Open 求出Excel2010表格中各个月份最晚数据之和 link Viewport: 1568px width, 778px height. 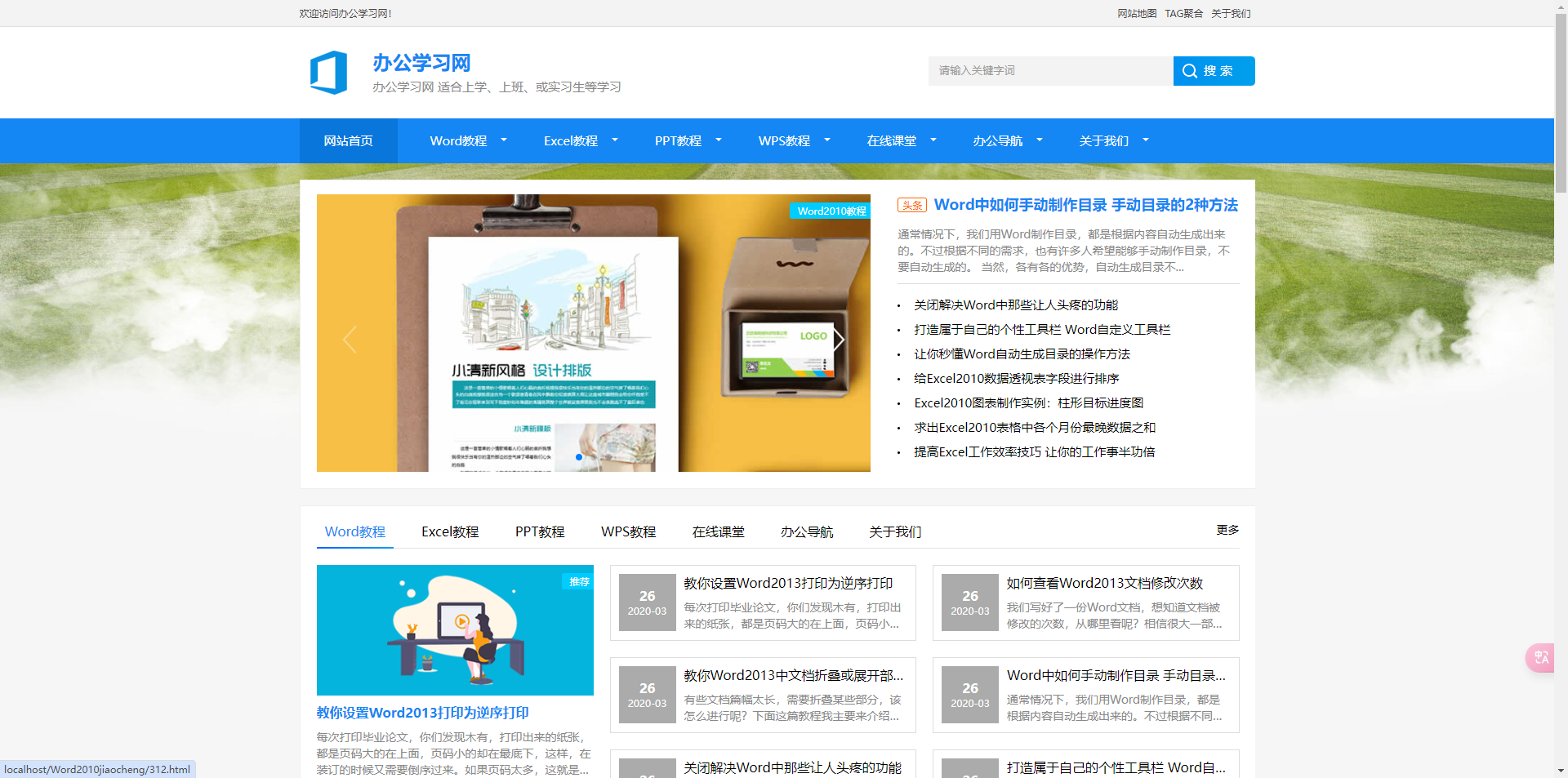tap(1035, 427)
